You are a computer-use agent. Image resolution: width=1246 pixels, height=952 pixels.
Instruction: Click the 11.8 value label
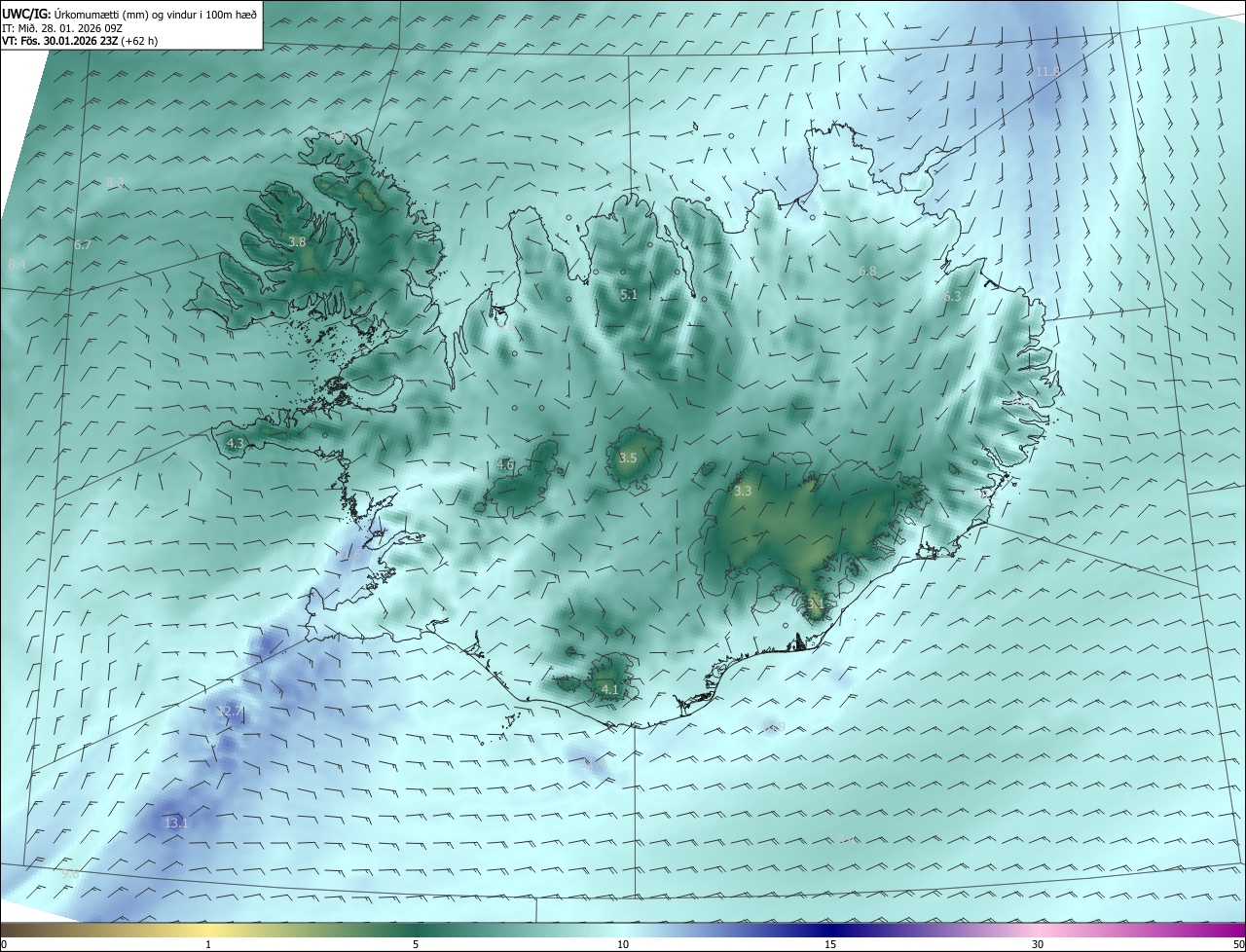point(1047,72)
